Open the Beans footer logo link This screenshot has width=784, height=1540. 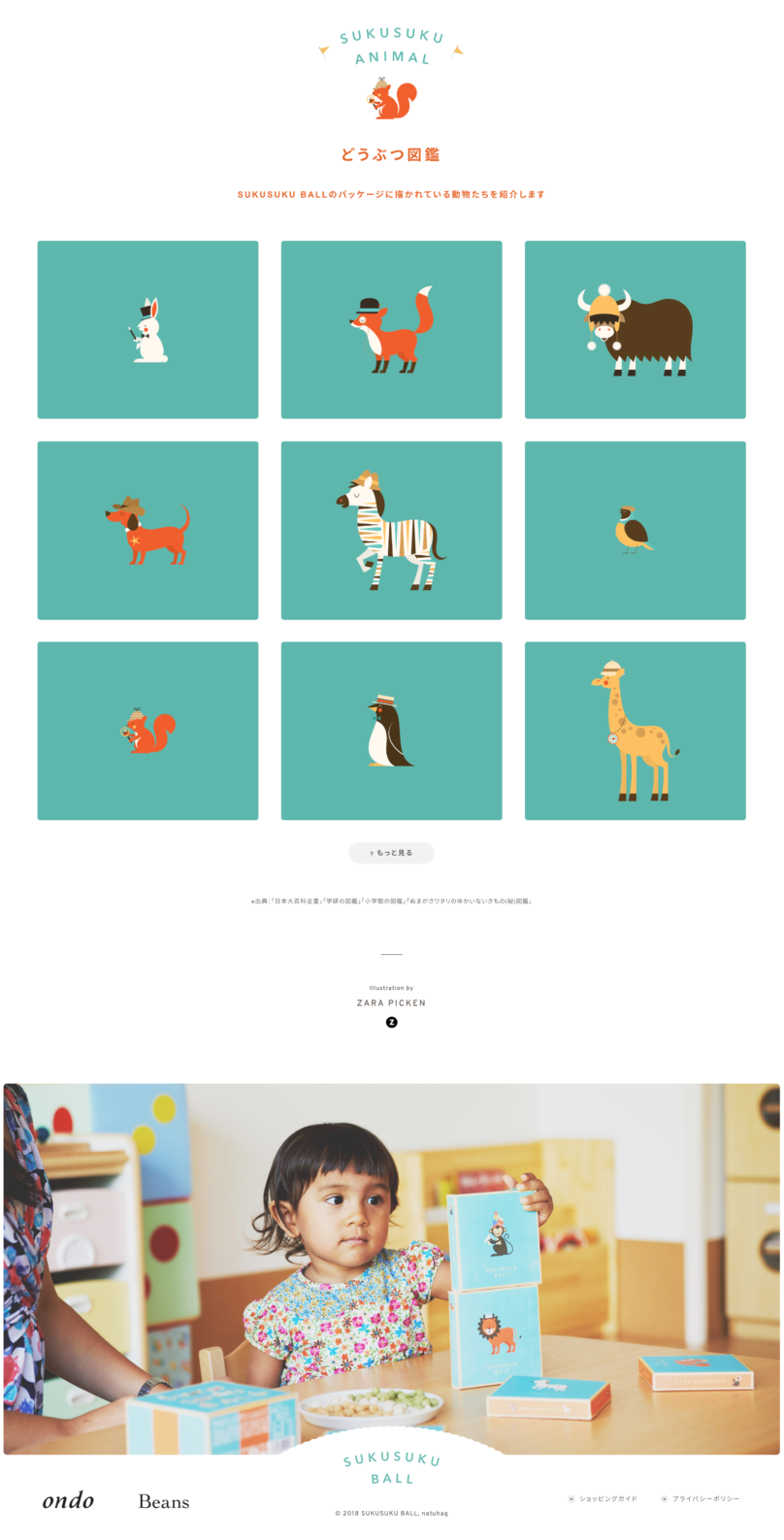(164, 1501)
